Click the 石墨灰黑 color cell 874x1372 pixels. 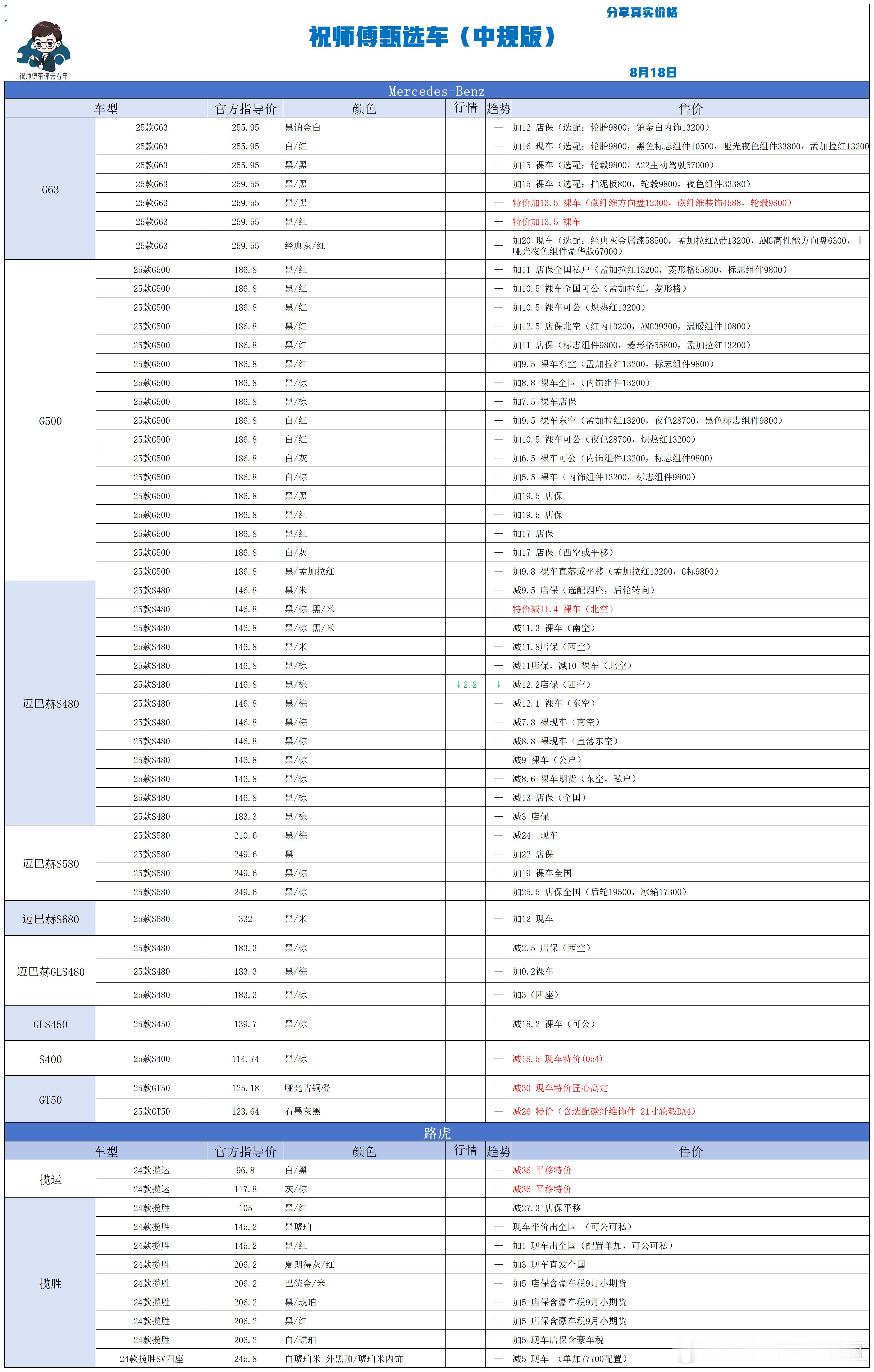[364, 1111]
